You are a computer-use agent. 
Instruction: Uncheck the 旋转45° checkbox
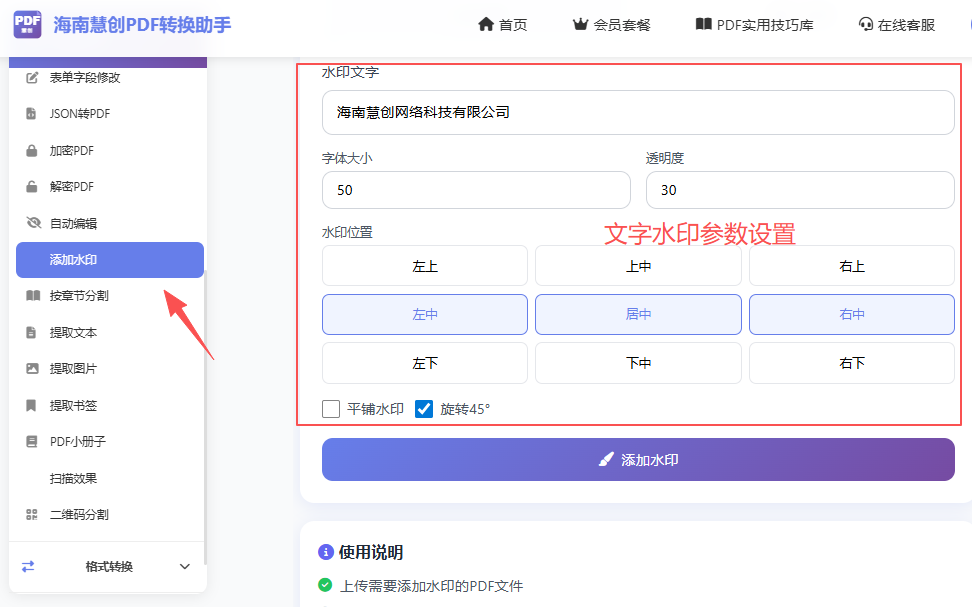(424, 409)
